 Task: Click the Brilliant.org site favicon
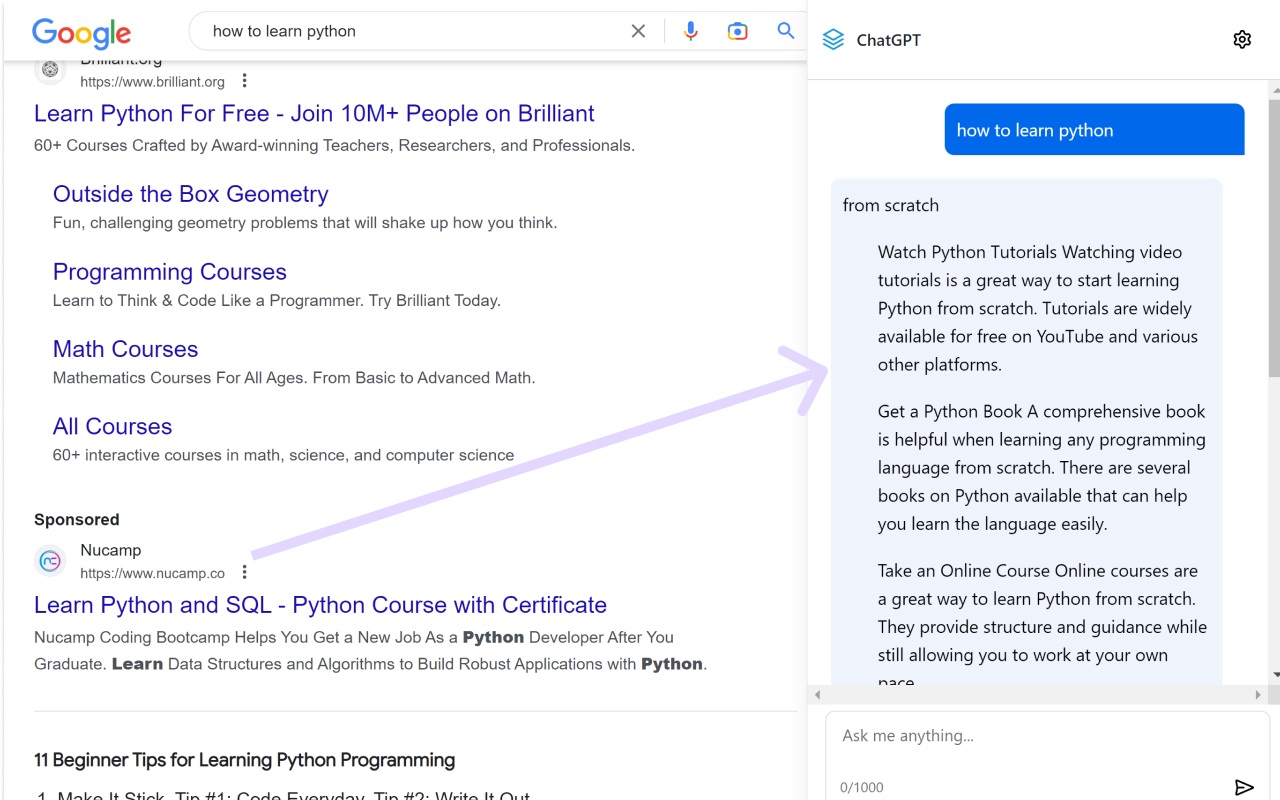tap(50, 70)
